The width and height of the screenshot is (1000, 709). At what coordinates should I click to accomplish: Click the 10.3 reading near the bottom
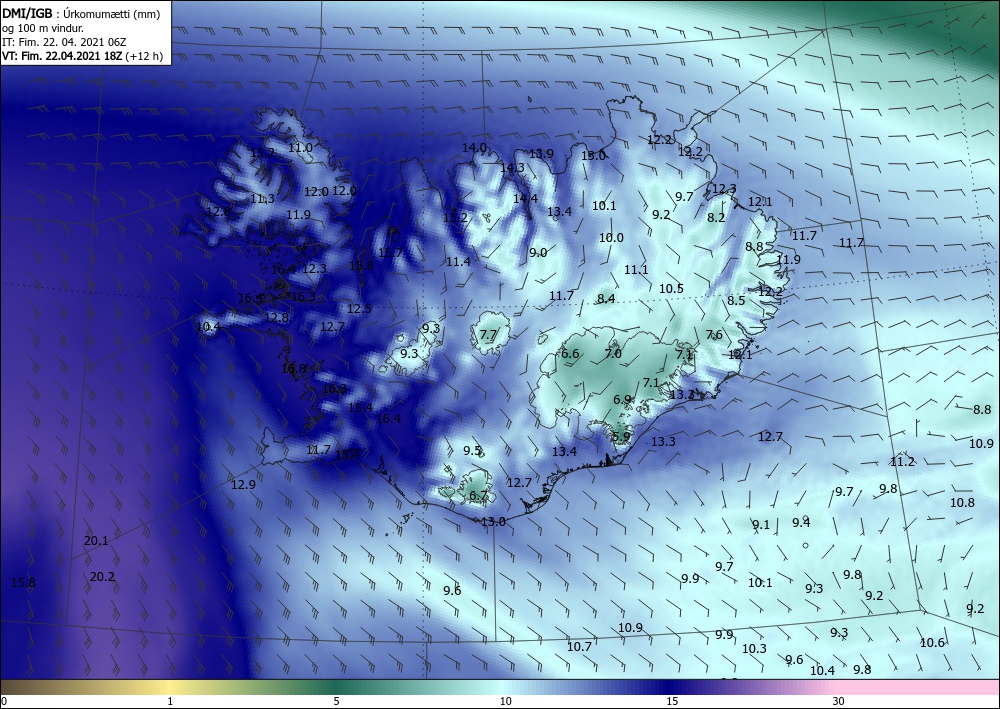coord(754,649)
